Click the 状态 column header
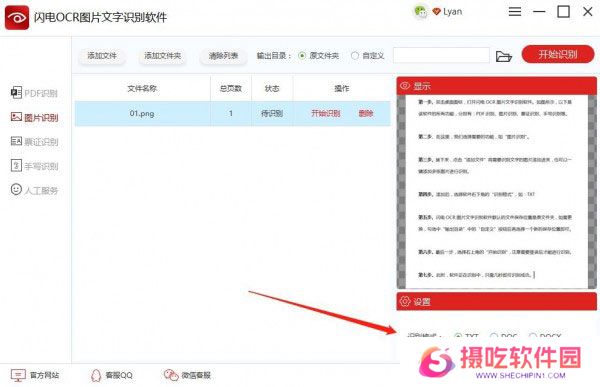The height and width of the screenshot is (387, 600). click(x=272, y=88)
